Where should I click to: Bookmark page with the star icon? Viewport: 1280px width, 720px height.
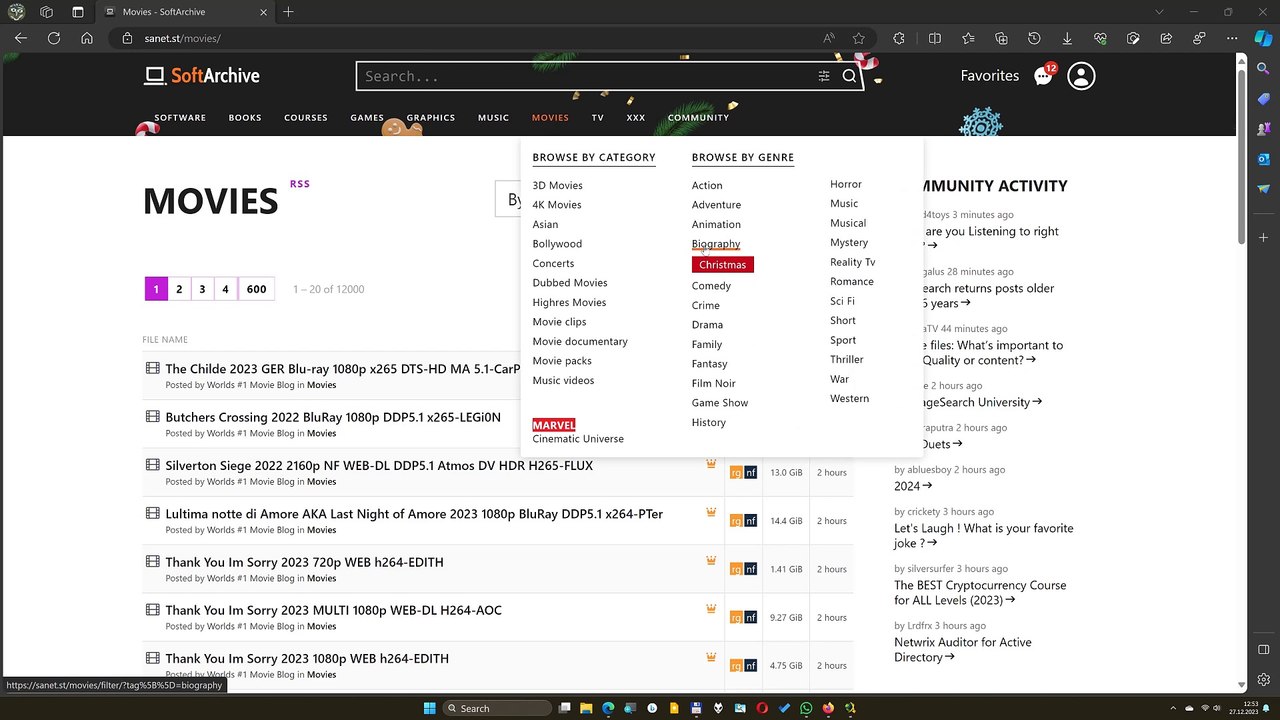(x=859, y=38)
